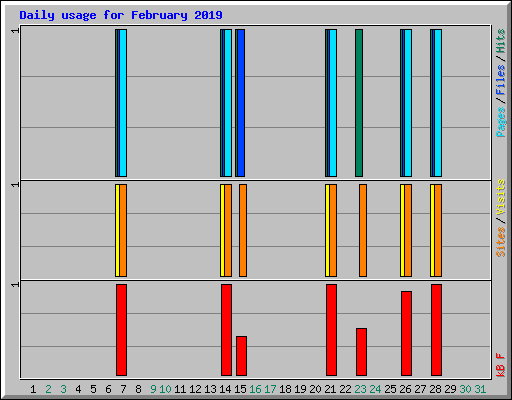Click x-axis day label "17"
This screenshot has height=400, width=512.
pyautogui.click(x=270, y=389)
